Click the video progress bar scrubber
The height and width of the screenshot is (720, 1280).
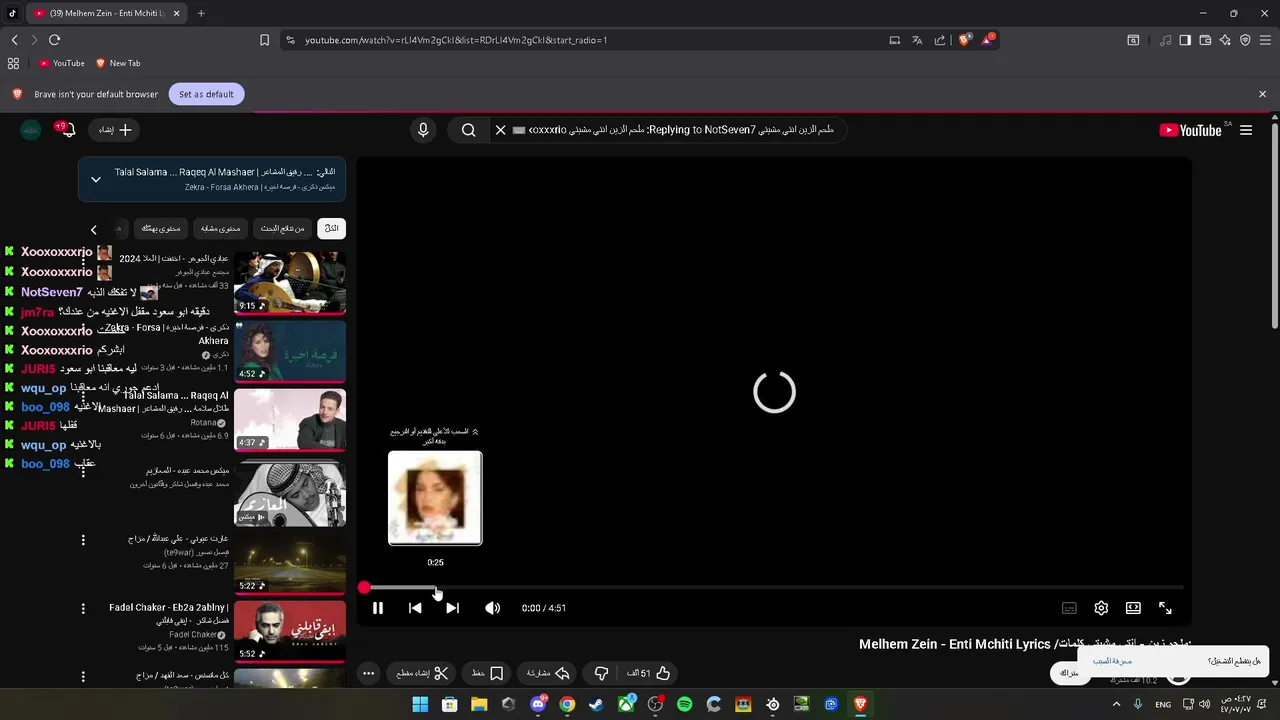coord(364,588)
